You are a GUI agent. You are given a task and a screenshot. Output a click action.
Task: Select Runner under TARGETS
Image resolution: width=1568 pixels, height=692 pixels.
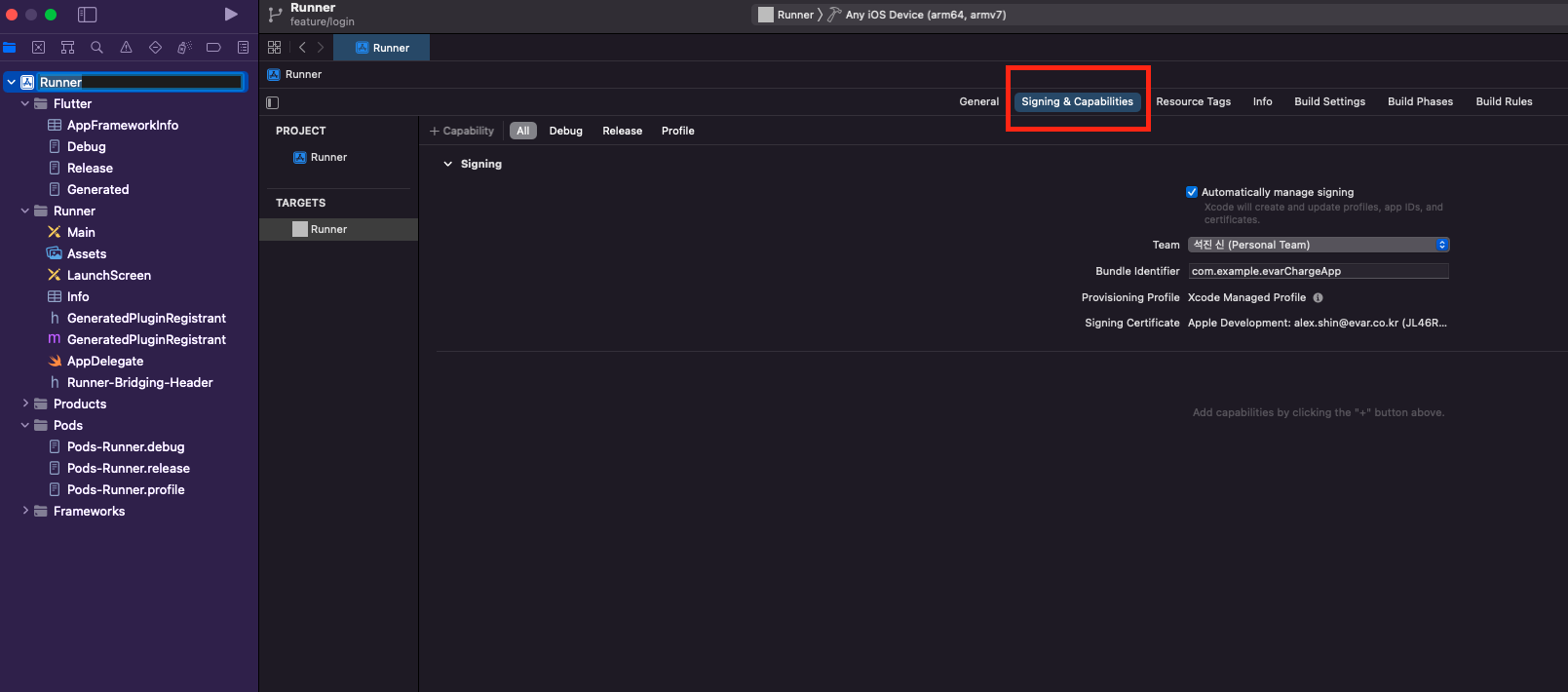pyautogui.click(x=338, y=229)
